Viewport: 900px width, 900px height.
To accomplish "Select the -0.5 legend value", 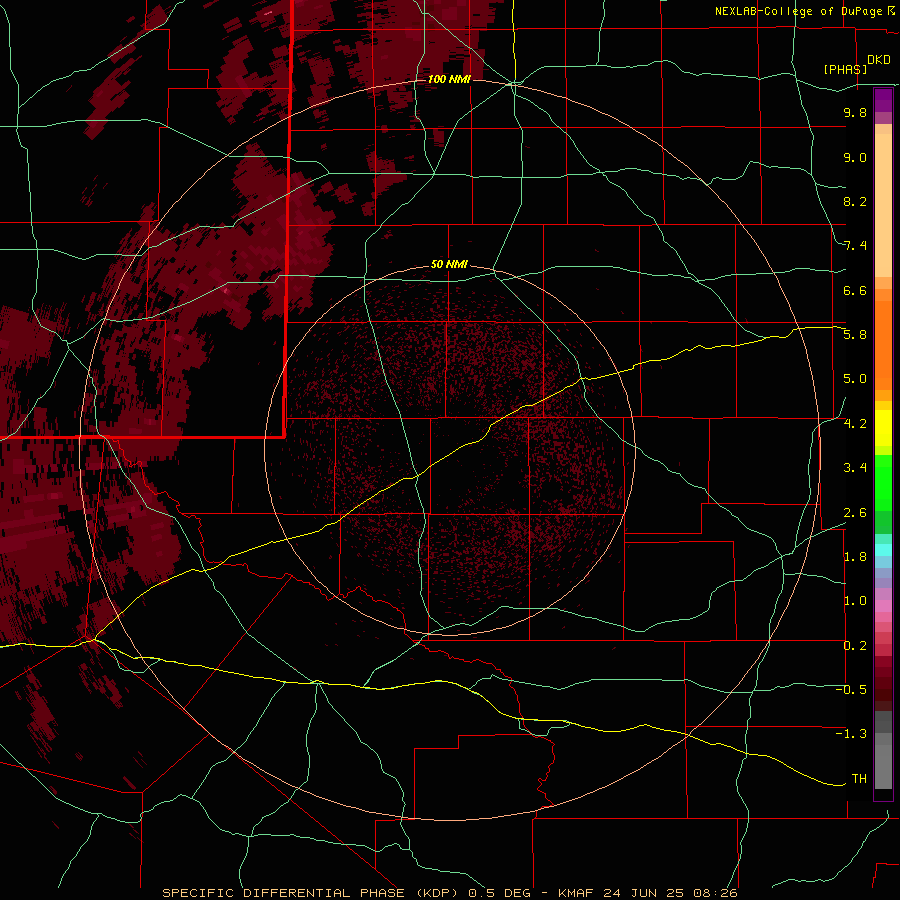I will click(851, 690).
